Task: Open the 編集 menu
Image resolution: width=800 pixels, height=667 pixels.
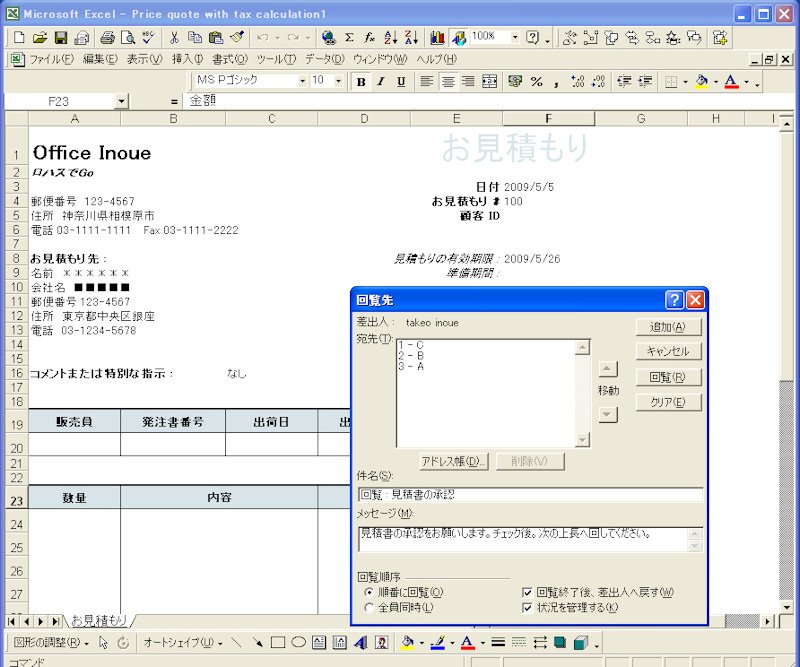Action: coord(100,59)
